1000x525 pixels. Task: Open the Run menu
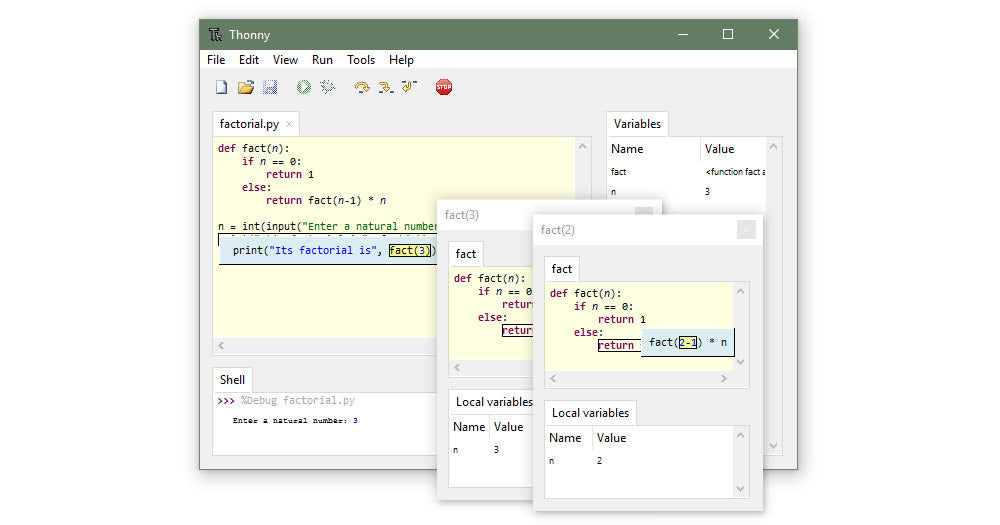(322, 60)
